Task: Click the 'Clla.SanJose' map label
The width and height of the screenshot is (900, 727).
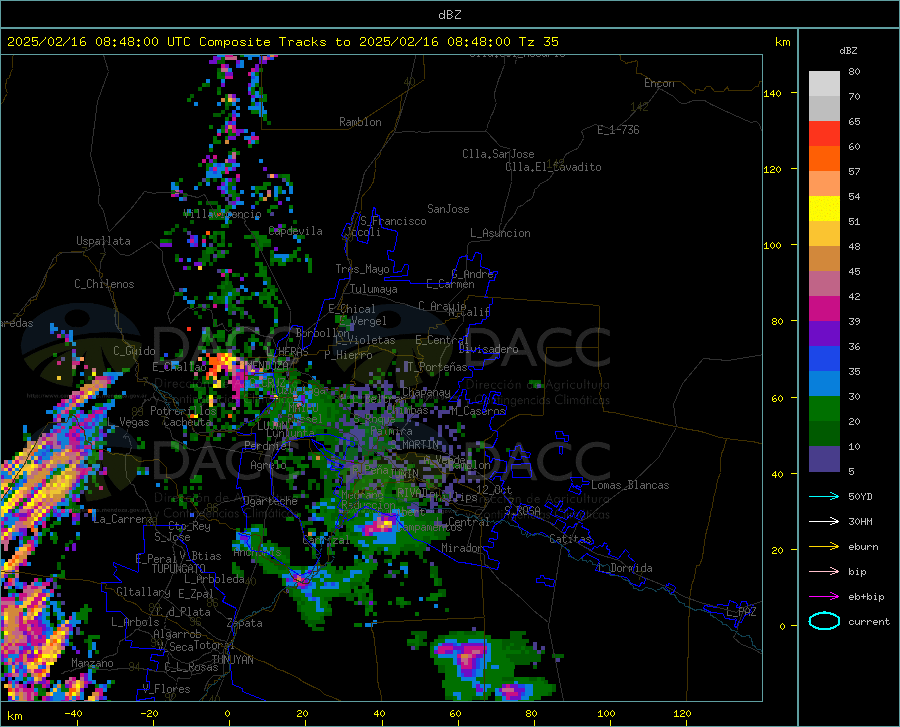Action: point(498,154)
